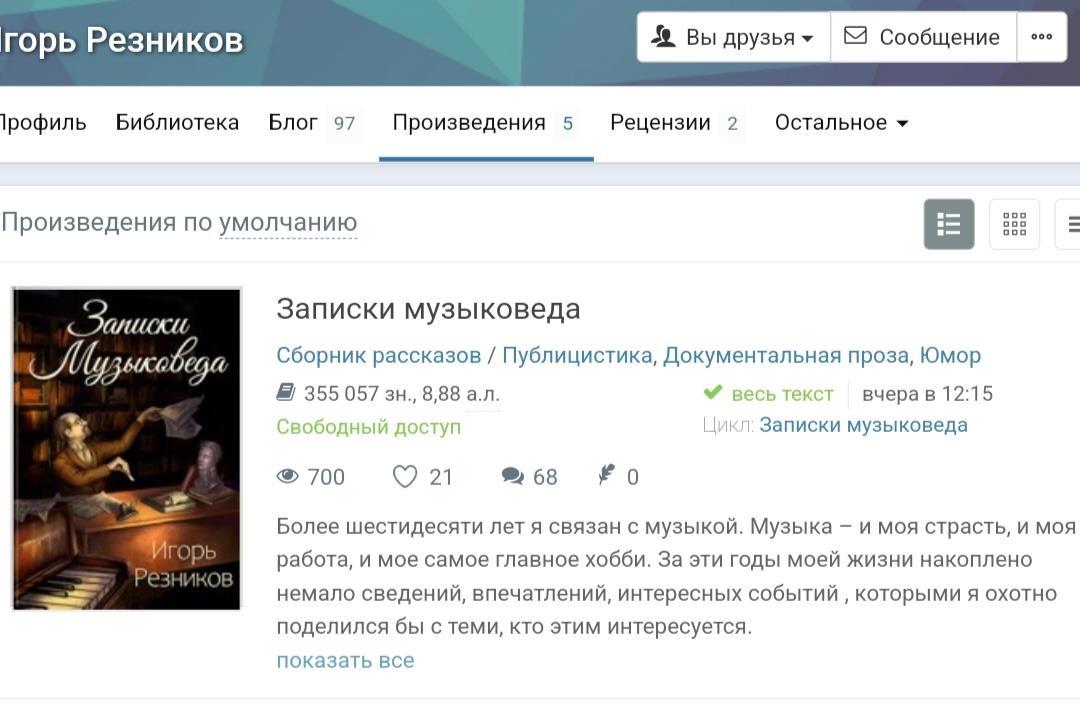Viewport: 1080px width, 709px height.
Task: Like the book via heart icon
Action: point(404,476)
